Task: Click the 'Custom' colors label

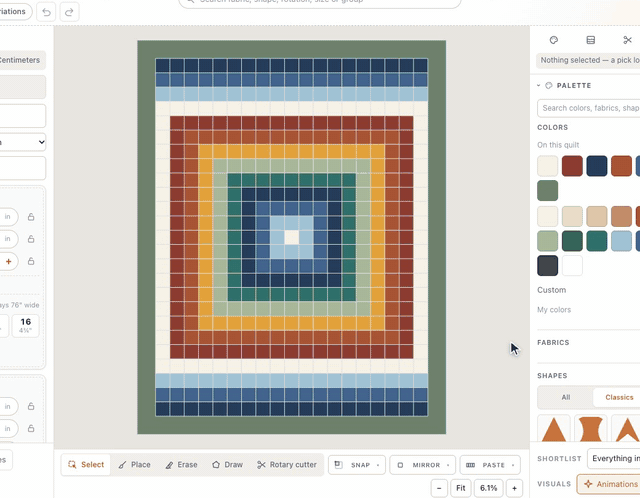Action: tap(551, 290)
